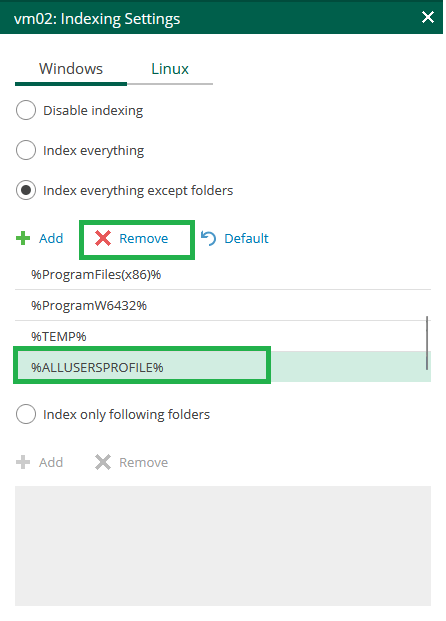
Task: Click the grayed-out plus Add icon
Action: [x=23, y=462]
